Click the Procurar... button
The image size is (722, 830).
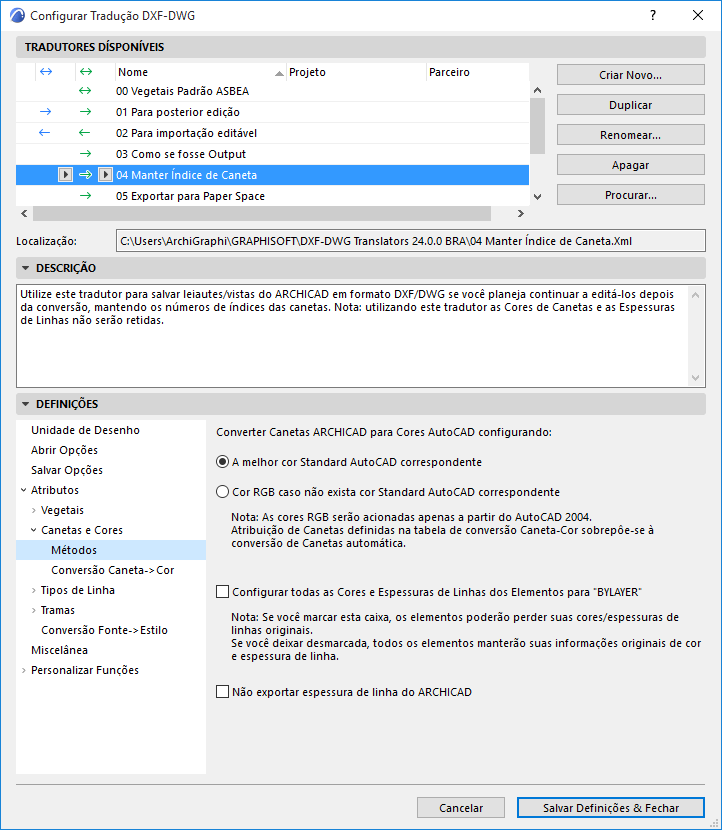(x=630, y=195)
